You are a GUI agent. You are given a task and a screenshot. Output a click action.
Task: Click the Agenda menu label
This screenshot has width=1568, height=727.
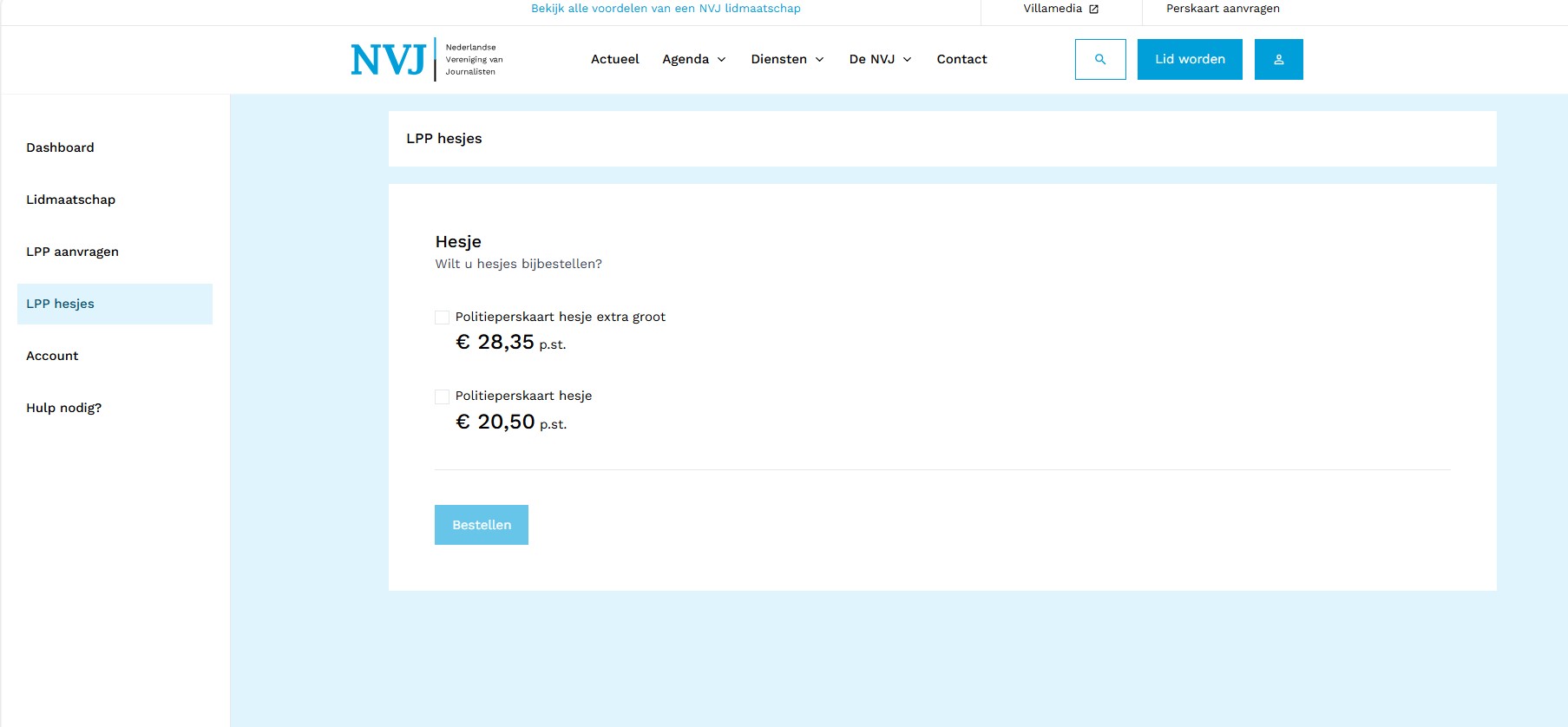[686, 59]
